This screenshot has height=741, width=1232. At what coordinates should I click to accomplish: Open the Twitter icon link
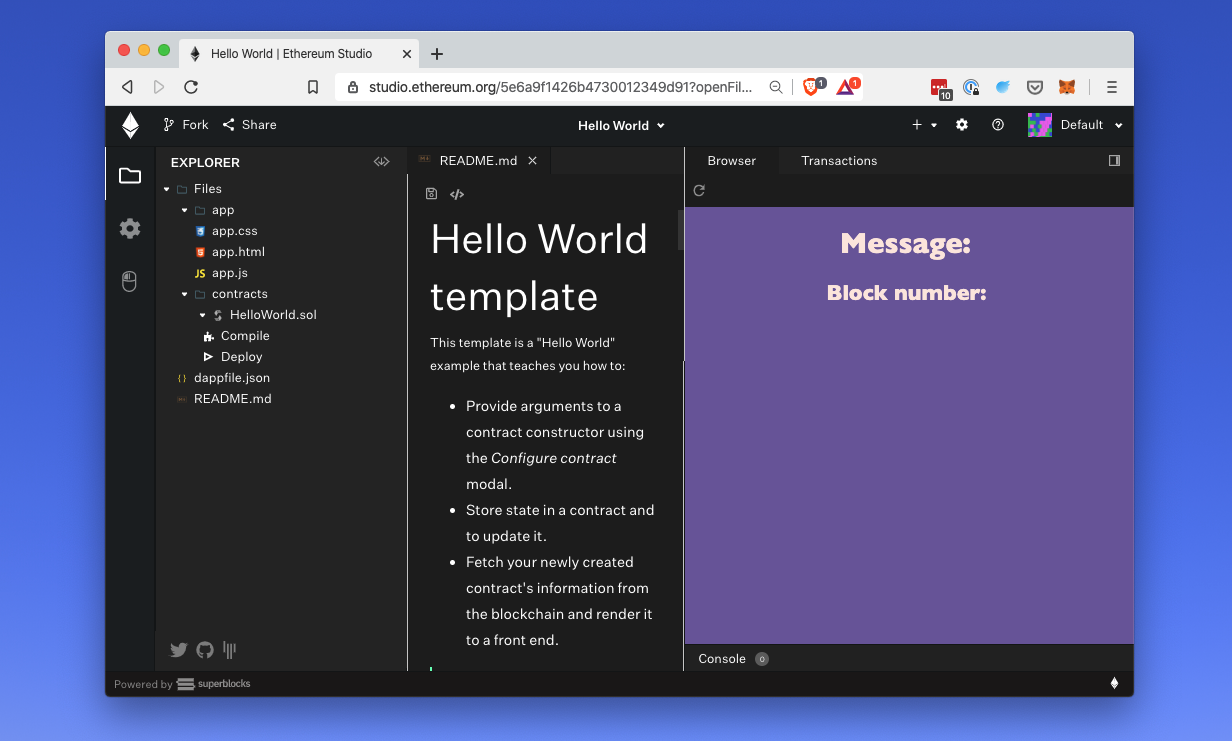point(179,650)
